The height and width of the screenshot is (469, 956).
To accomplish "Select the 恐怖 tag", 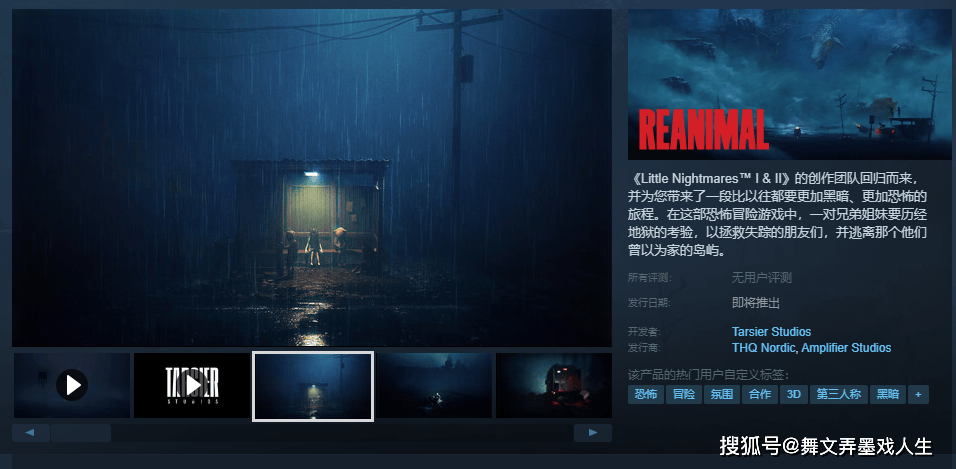I will point(646,394).
